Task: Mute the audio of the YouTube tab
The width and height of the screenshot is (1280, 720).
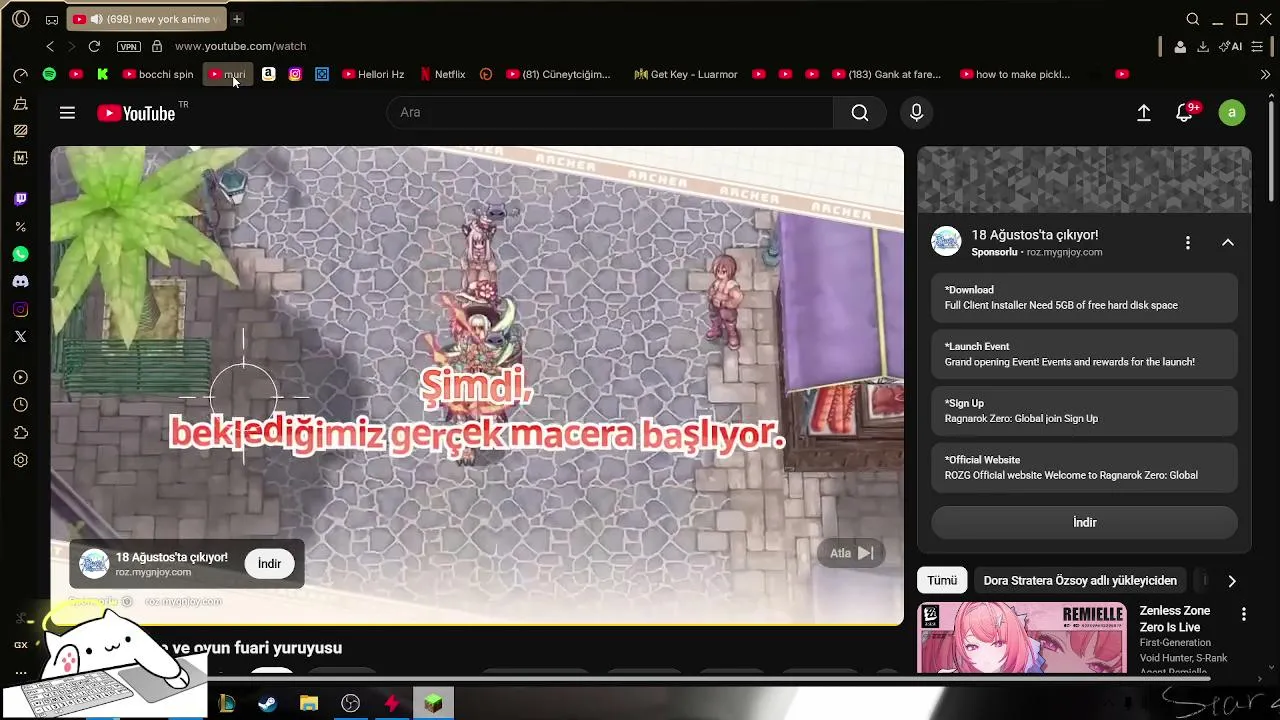Action: click(96, 19)
